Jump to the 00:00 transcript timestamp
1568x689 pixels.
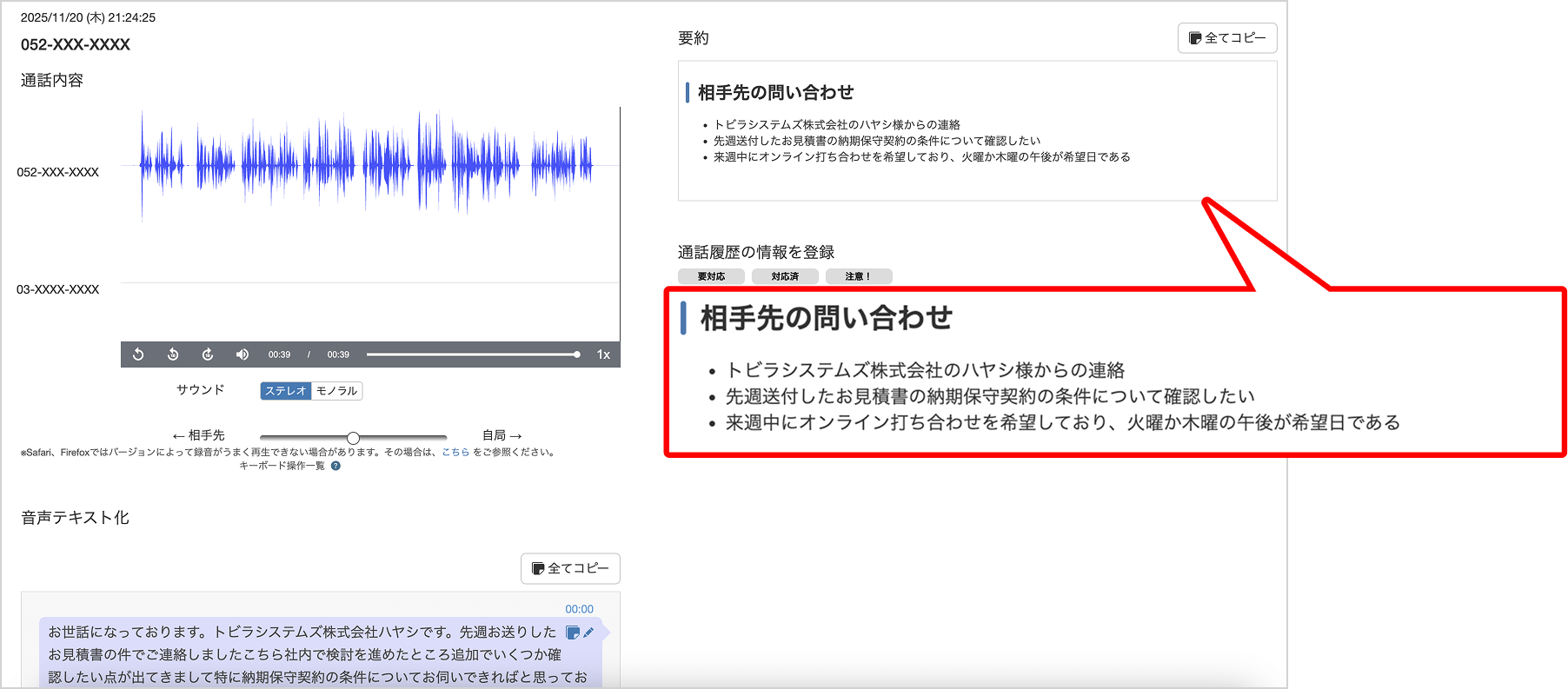(579, 609)
